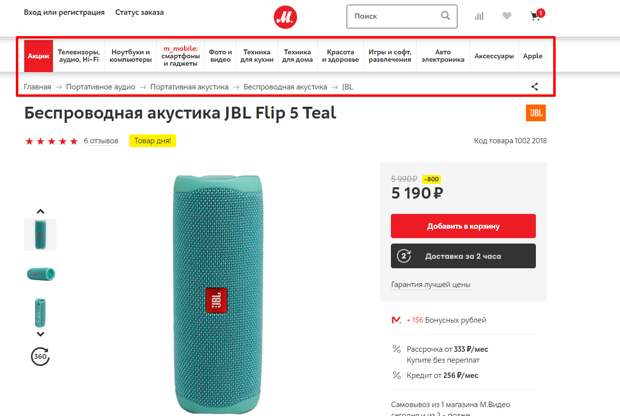Click the M.Video logo
620x416 pixels.
click(285, 17)
